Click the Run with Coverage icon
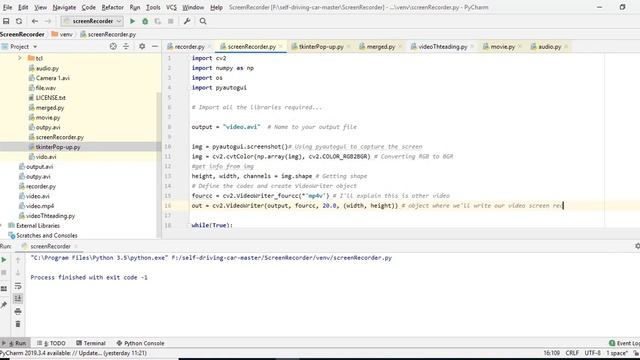Viewport: 640px width, 360px height. coord(158,21)
